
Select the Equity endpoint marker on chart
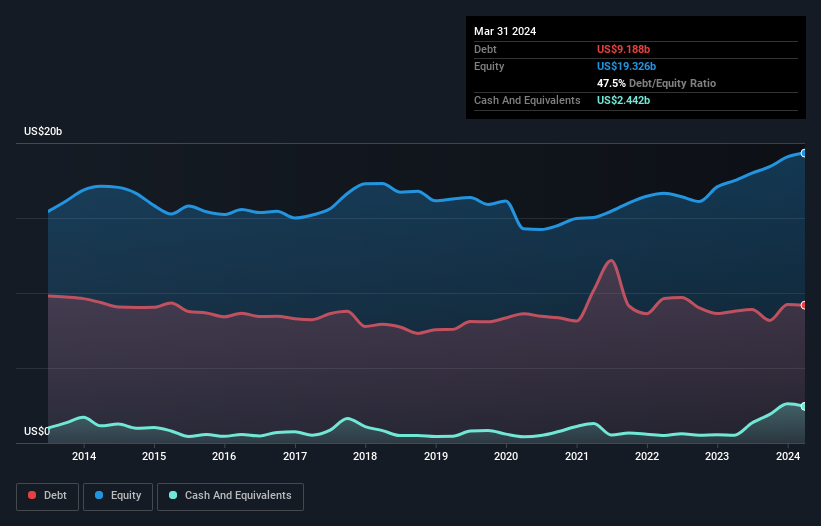pos(804,153)
